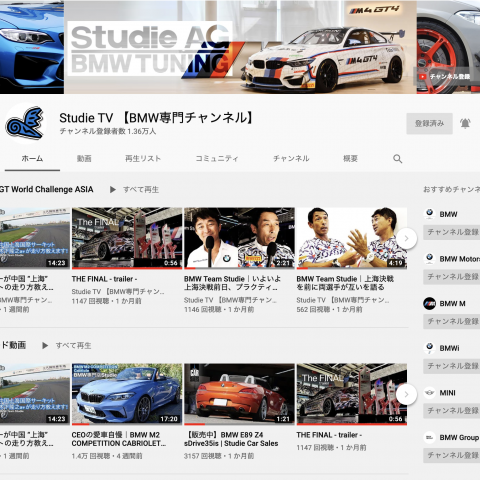Open the 2:21 BMW Team Studie interview thumbnail
Viewport: 480px width, 480px height.
coord(239,238)
